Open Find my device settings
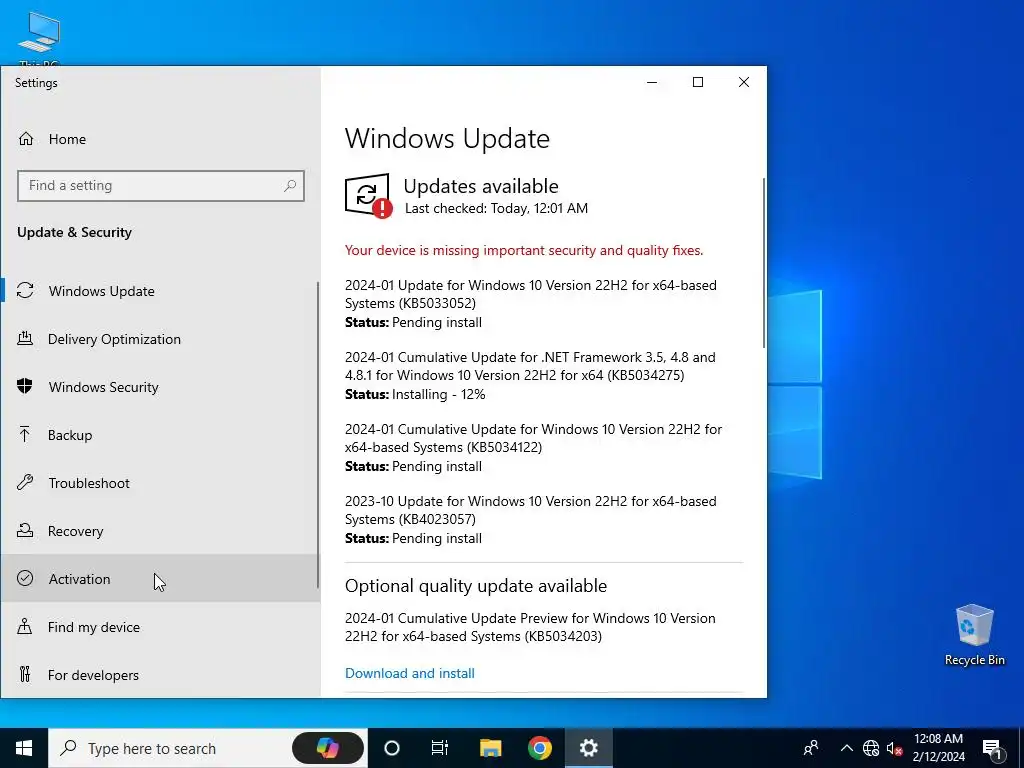Image resolution: width=1024 pixels, height=768 pixels. [x=160, y=627]
